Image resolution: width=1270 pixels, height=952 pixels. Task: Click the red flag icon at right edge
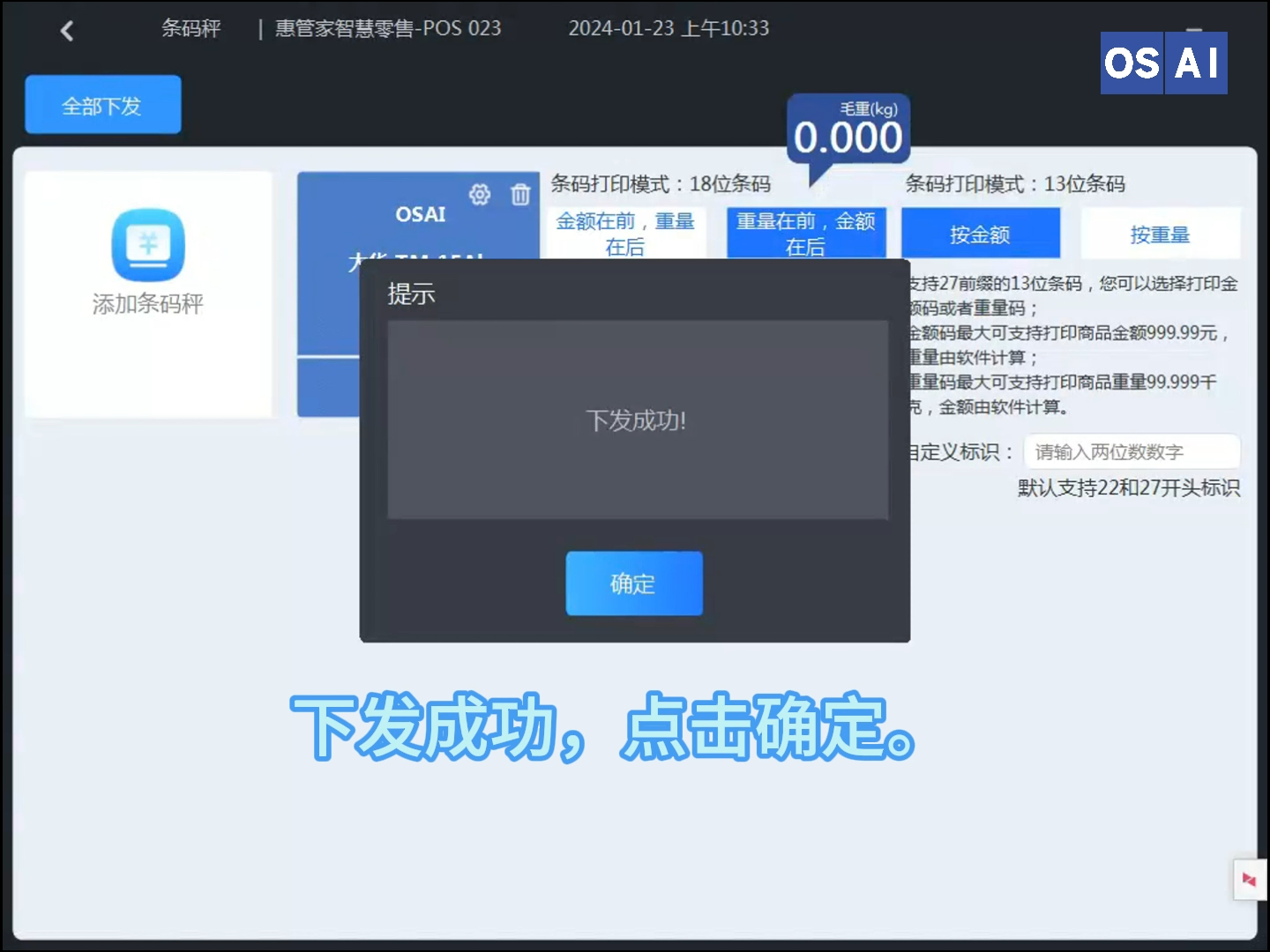point(1249,879)
